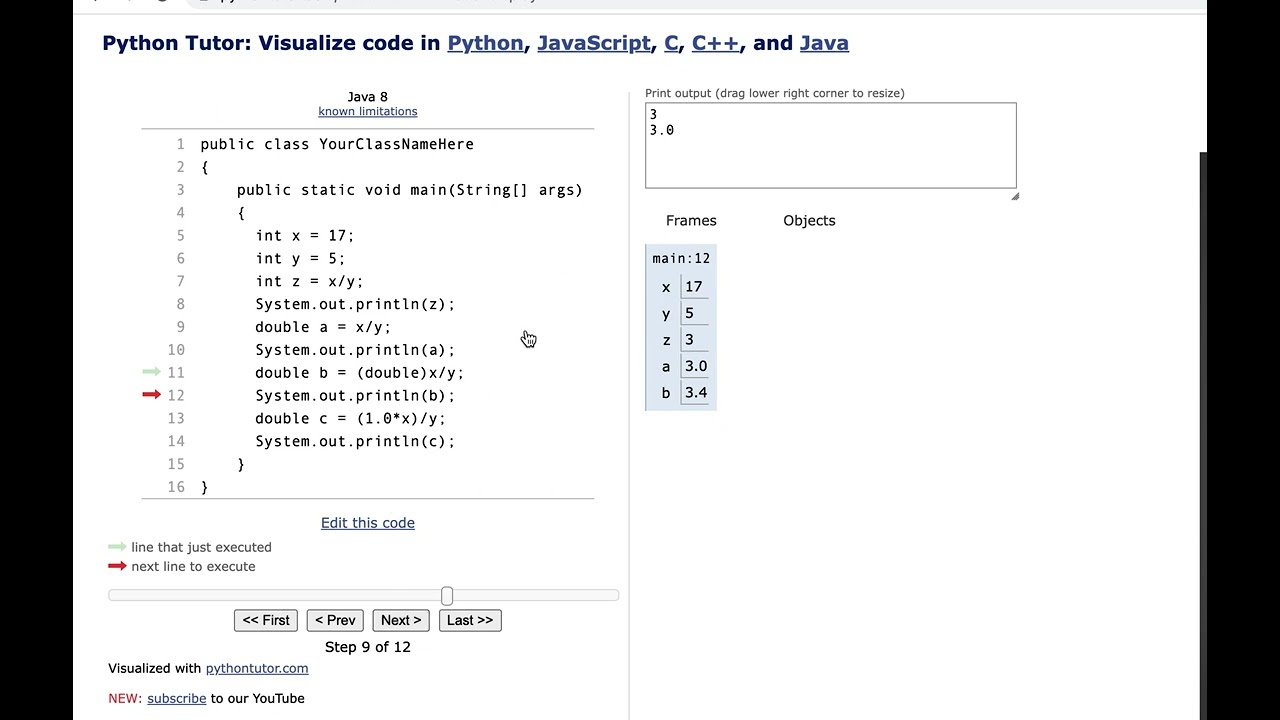Click the subscribe link to YouTube

pos(176,698)
